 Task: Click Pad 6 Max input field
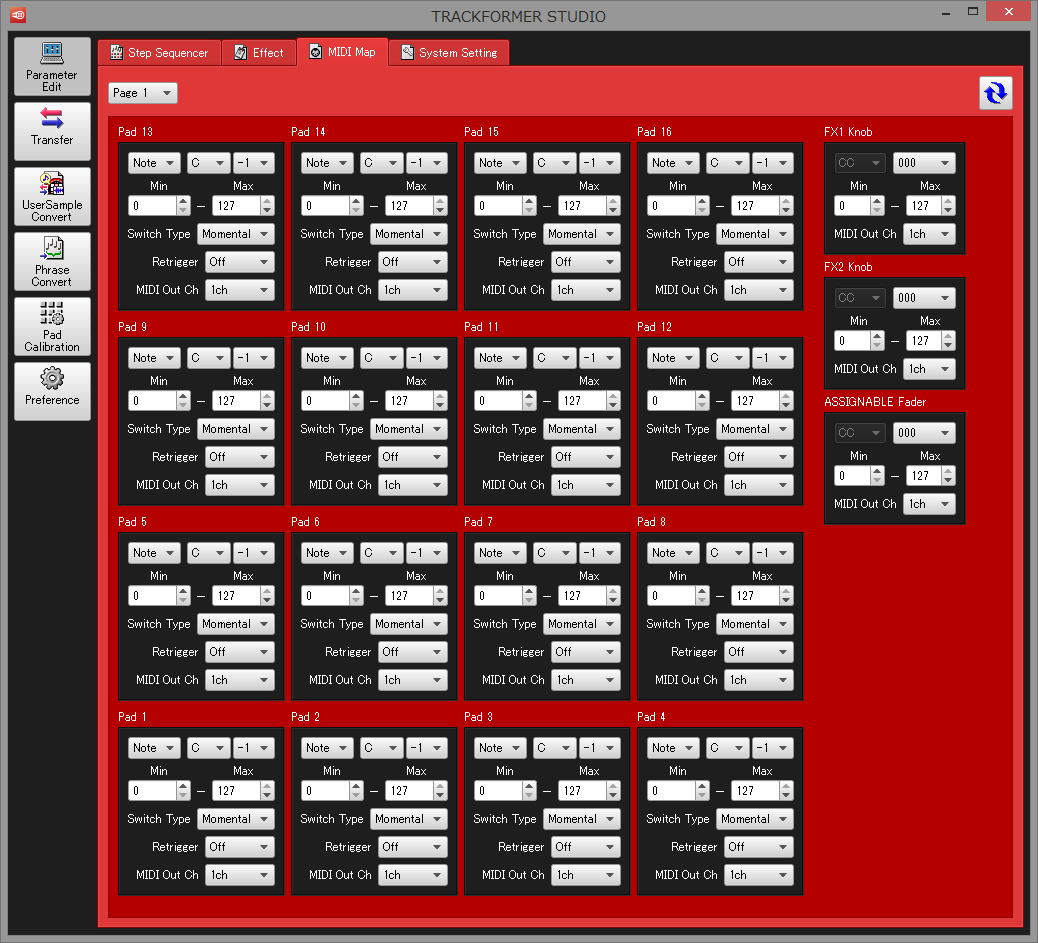410,596
